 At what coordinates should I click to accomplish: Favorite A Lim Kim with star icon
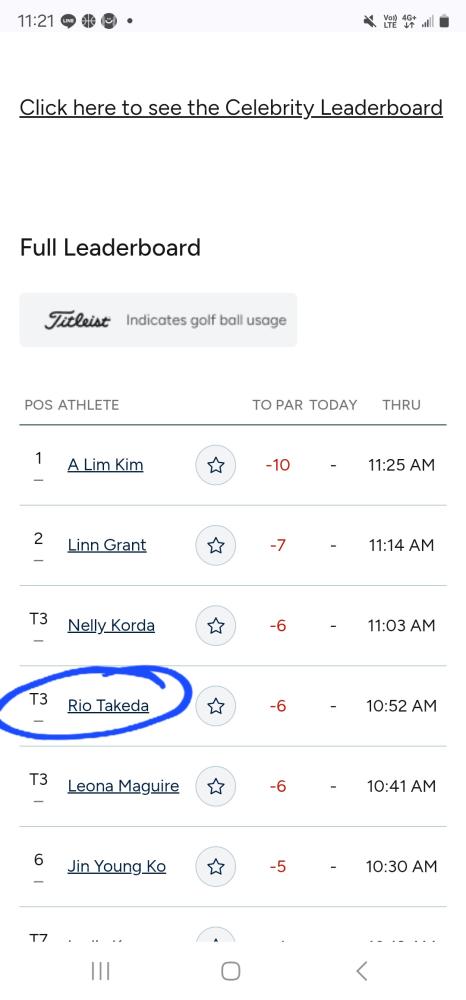[215, 465]
